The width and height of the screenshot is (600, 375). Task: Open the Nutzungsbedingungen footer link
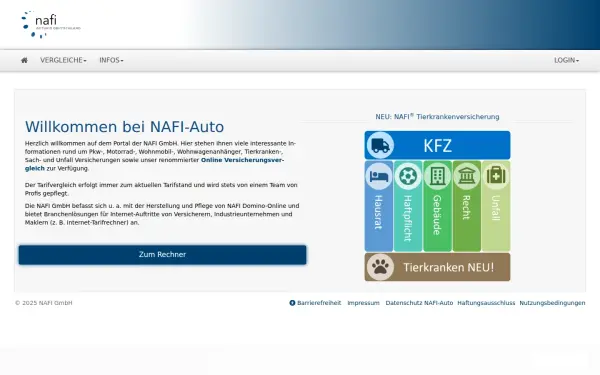pyautogui.click(x=552, y=303)
